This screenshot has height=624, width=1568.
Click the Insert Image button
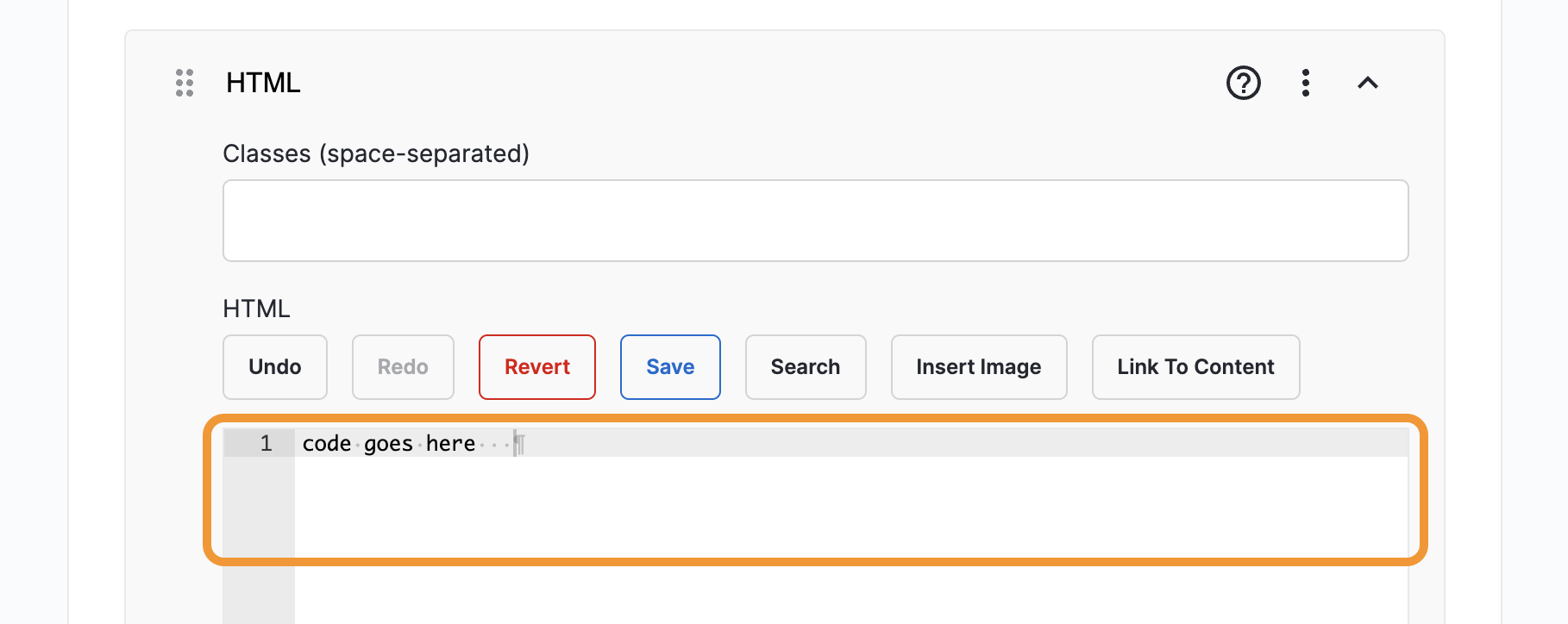pos(979,367)
